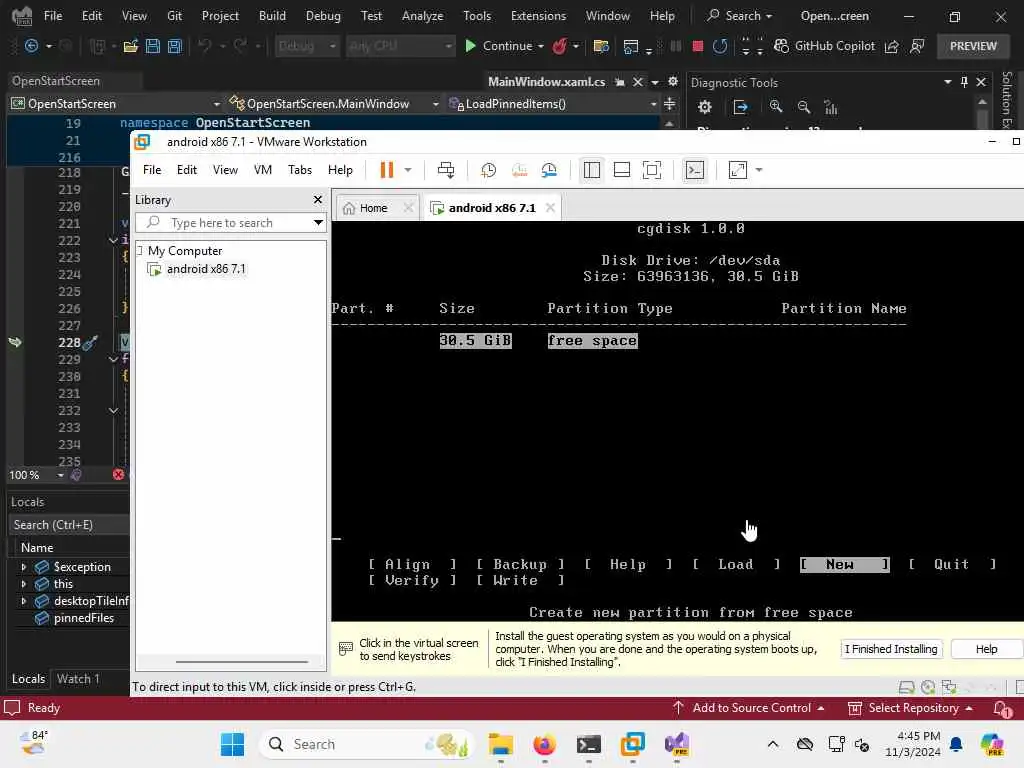Click the Home tab icon in VMware
This screenshot has height=768, width=1024.
point(349,208)
